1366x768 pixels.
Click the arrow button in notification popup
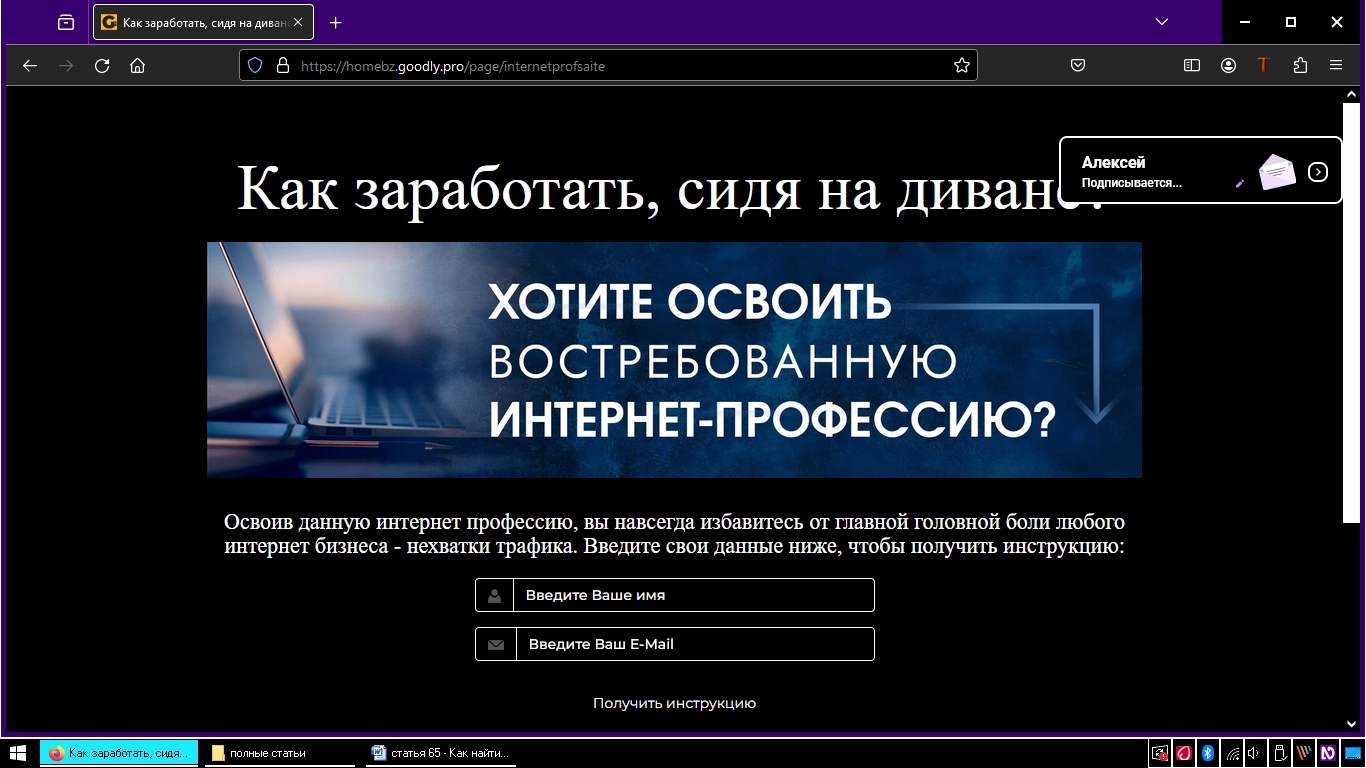pos(1318,172)
